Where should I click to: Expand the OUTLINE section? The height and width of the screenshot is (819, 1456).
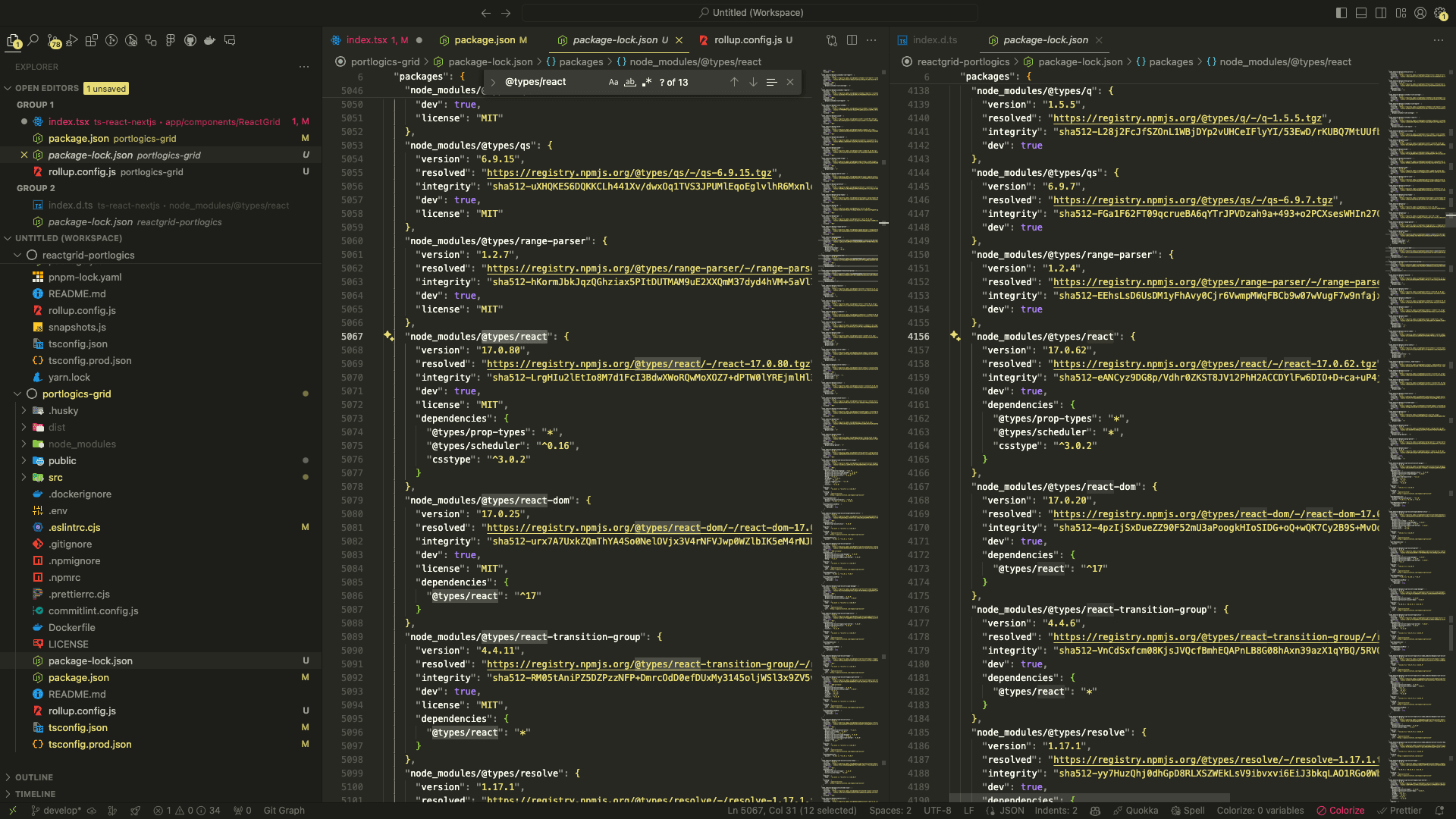click(x=34, y=777)
